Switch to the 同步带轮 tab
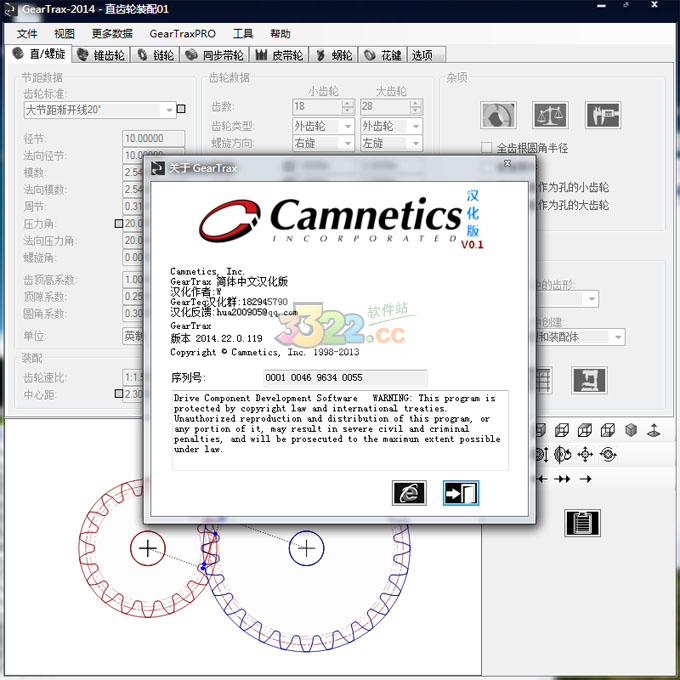Screen dimensions: 680x680 click(214, 55)
